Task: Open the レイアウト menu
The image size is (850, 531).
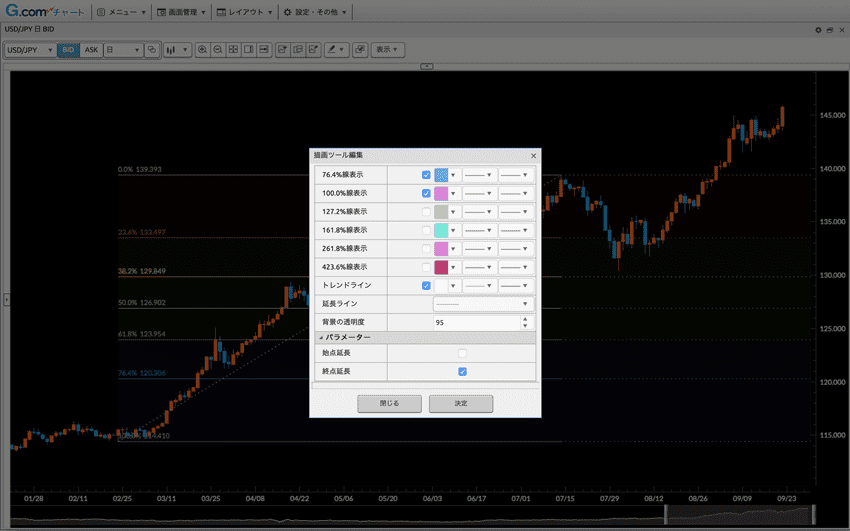Action: 244,12
